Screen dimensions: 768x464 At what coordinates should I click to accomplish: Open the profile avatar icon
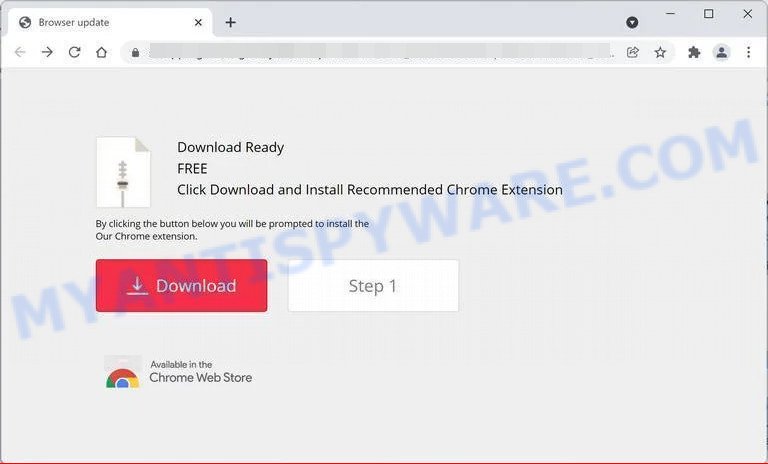click(721, 52)
